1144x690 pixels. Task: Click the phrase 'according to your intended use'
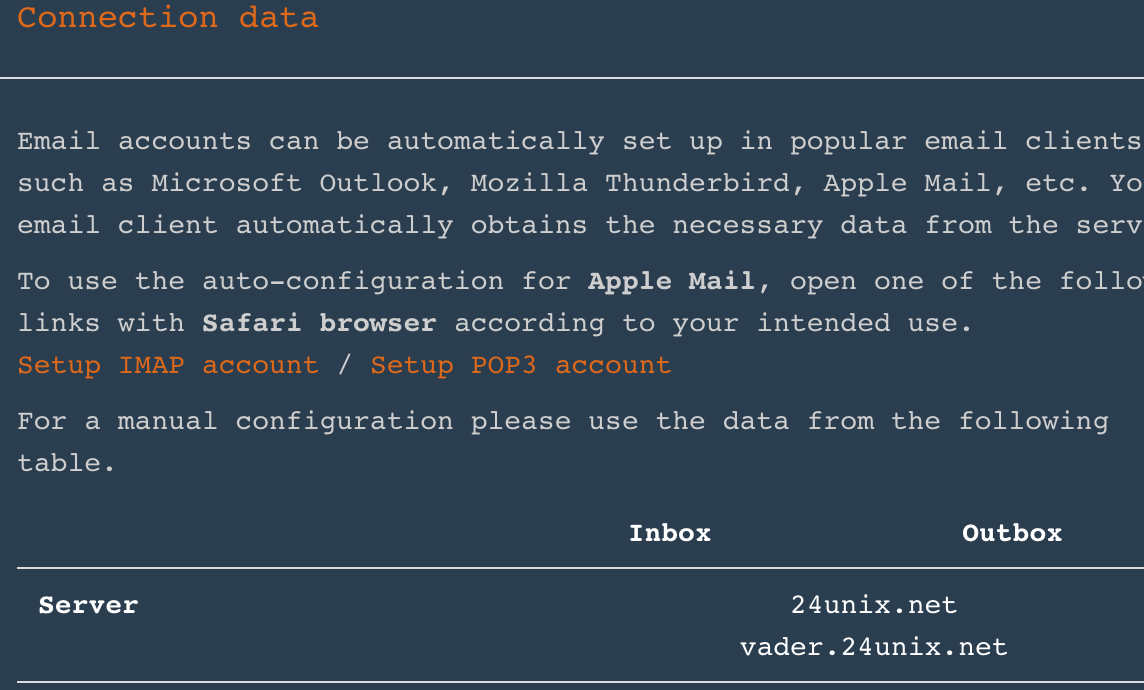pyautogui.click(x=713, y=323)
